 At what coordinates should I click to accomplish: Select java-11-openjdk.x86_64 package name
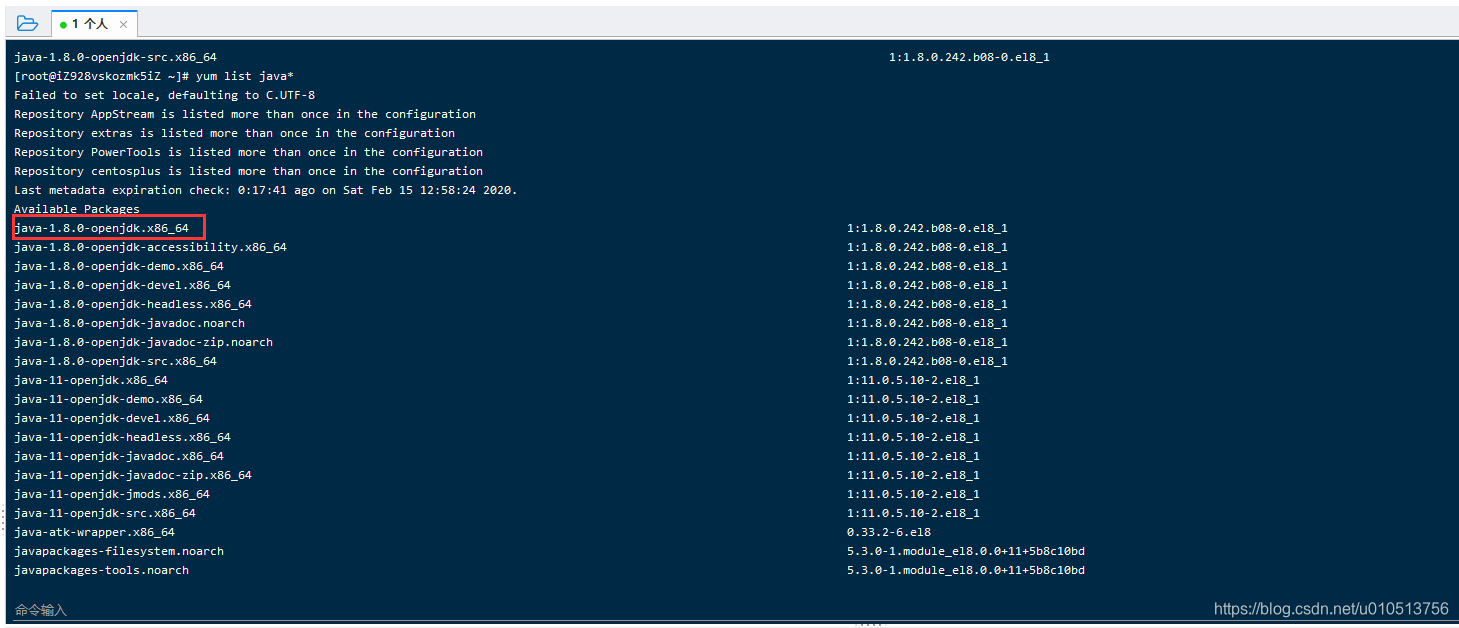(x=91, y=380)
